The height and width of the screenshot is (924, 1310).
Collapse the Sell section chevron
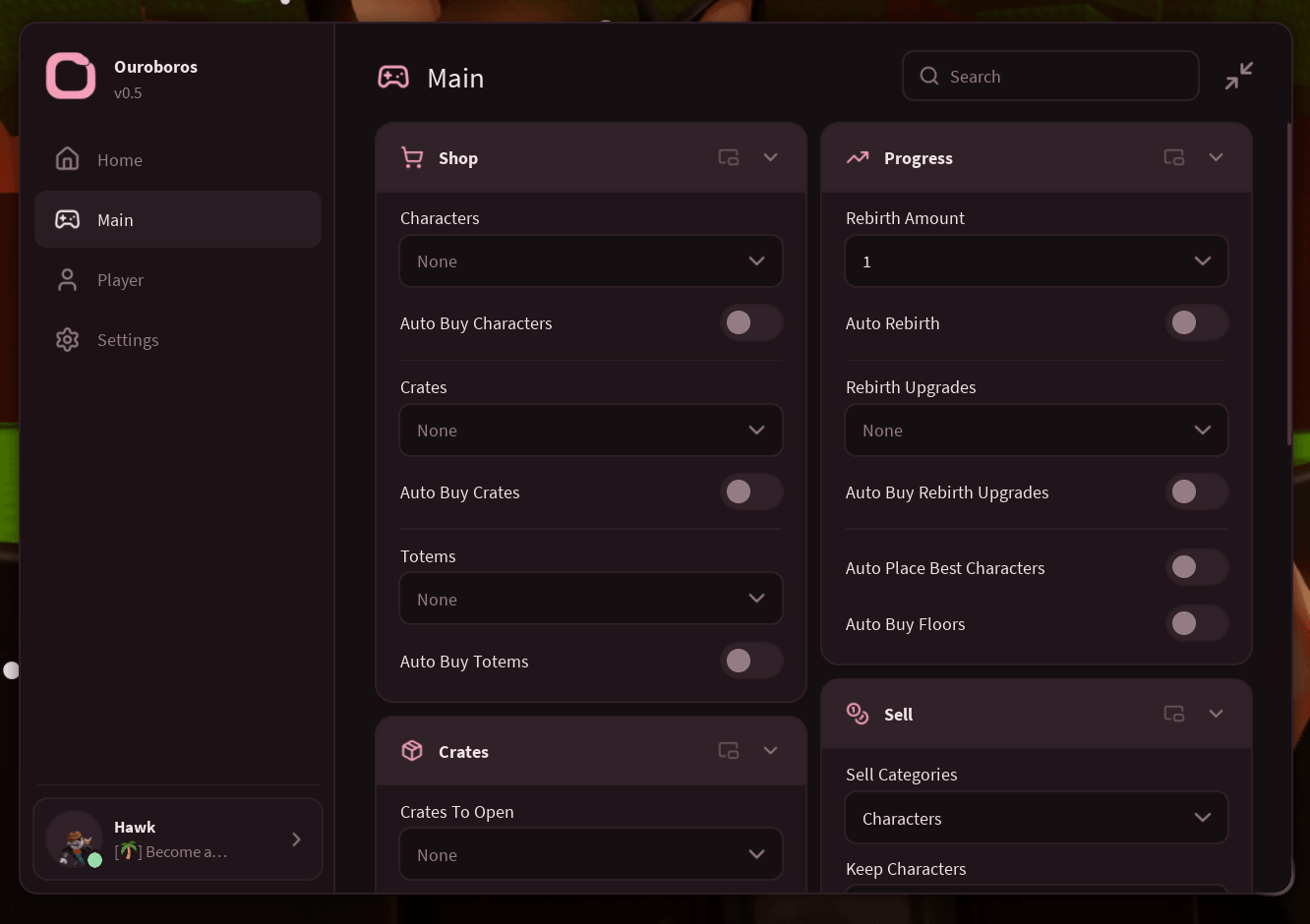tap(1216, 714)
